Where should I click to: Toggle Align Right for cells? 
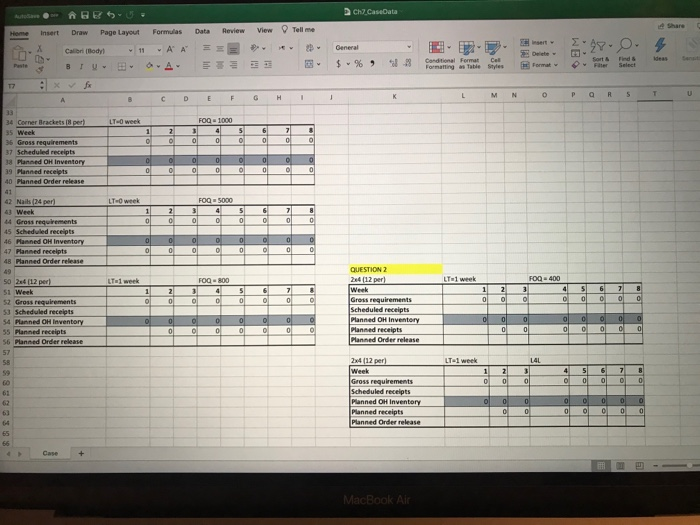coord(233,65)
